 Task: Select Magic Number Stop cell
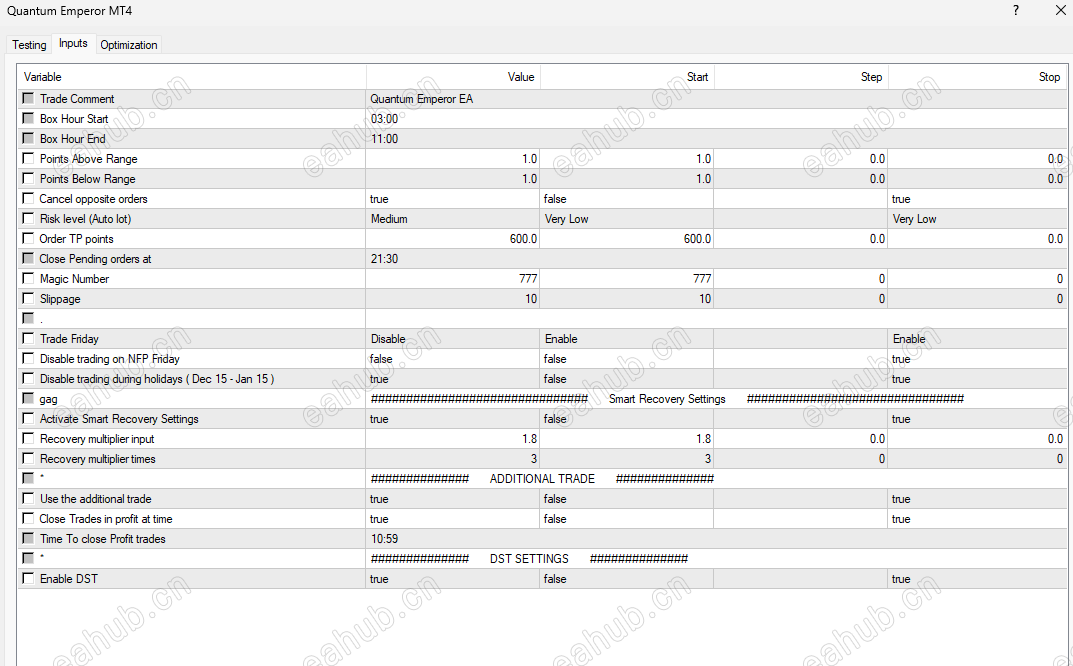[977, 279]
